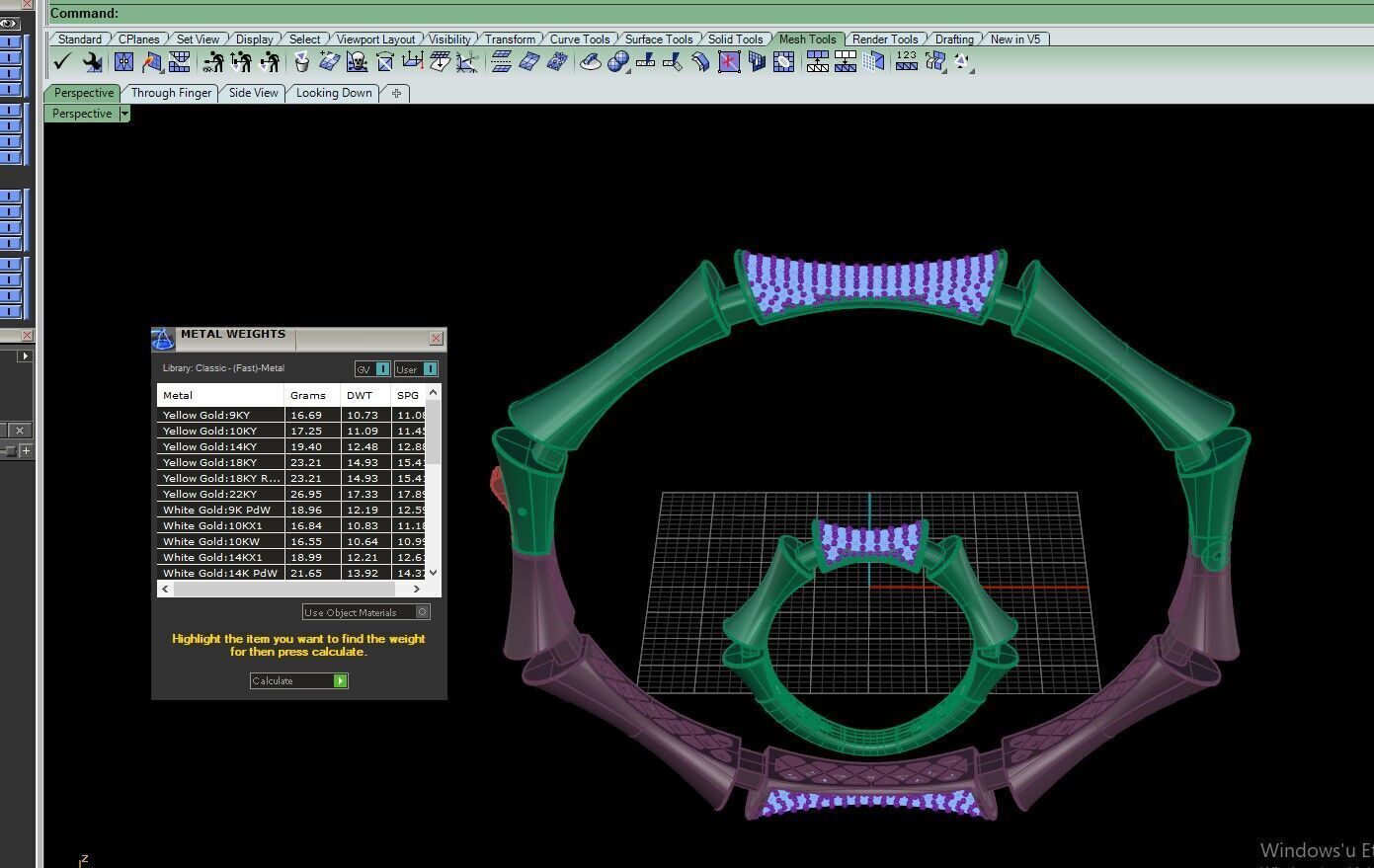The width and height of the screenshot is (1374, 868).
Task: Click the checkmark icon in Mesh Tools toolbar
Action: coord(62,62)
